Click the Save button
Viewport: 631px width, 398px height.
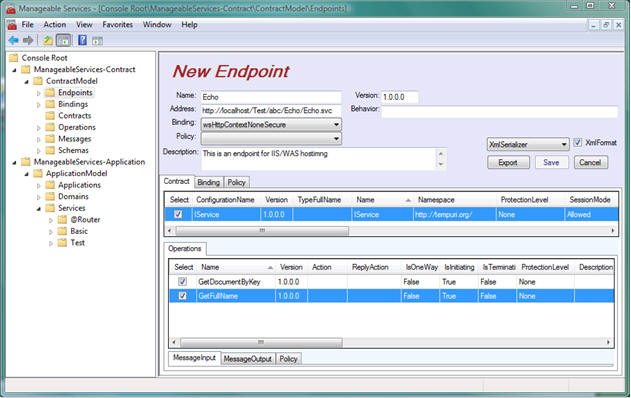click(551, 163)
